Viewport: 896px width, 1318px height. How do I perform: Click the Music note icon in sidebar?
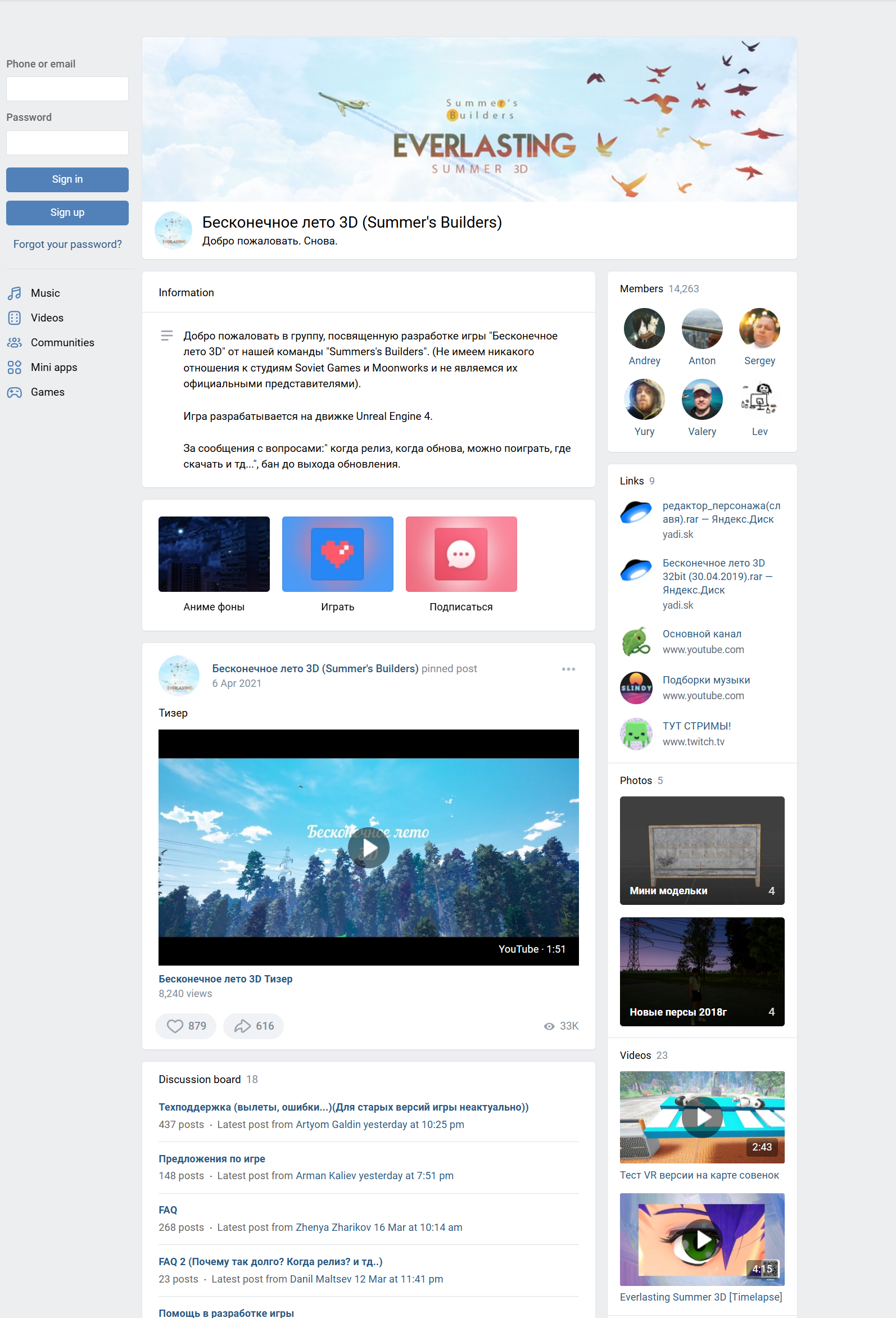(x=15, y=293)
